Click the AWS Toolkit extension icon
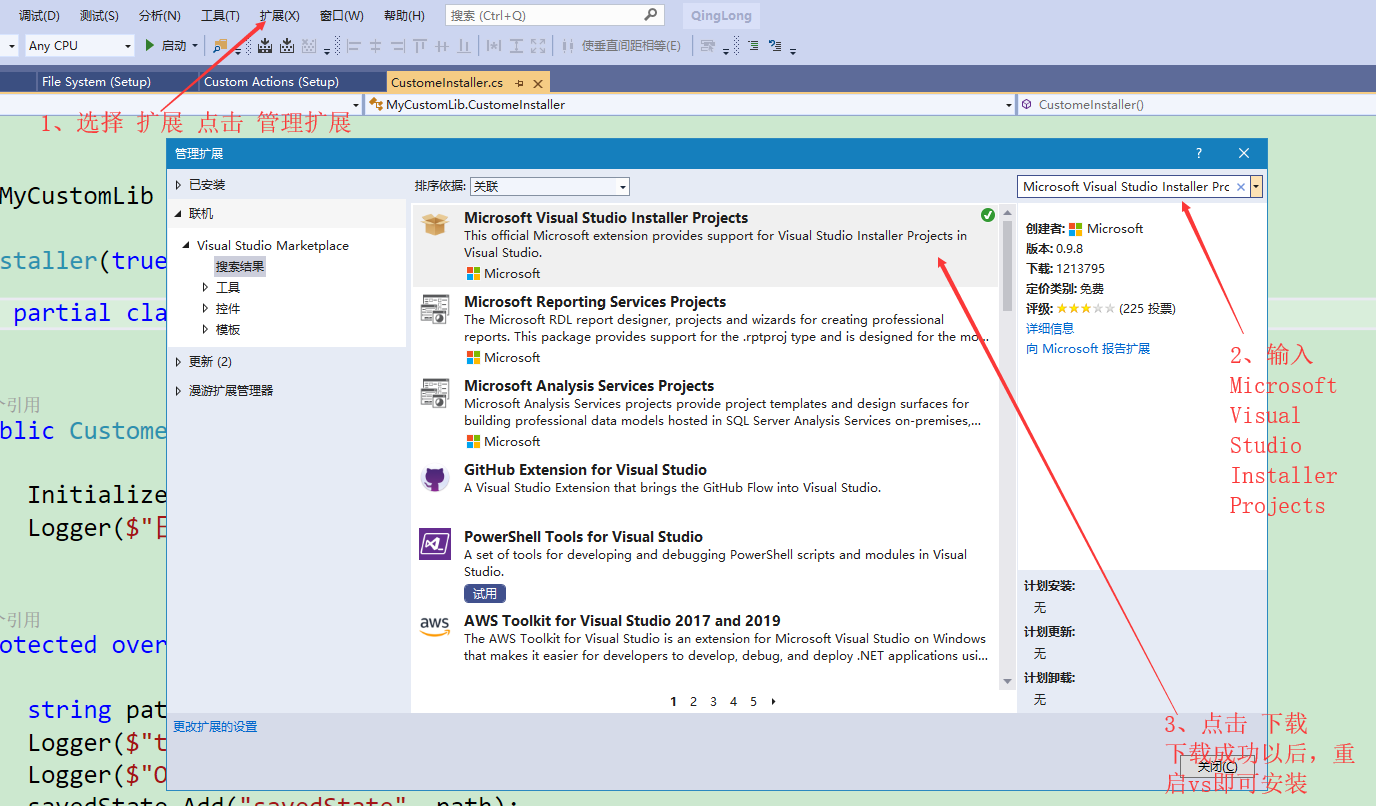The image size is (1376, 806). [434, 628]
